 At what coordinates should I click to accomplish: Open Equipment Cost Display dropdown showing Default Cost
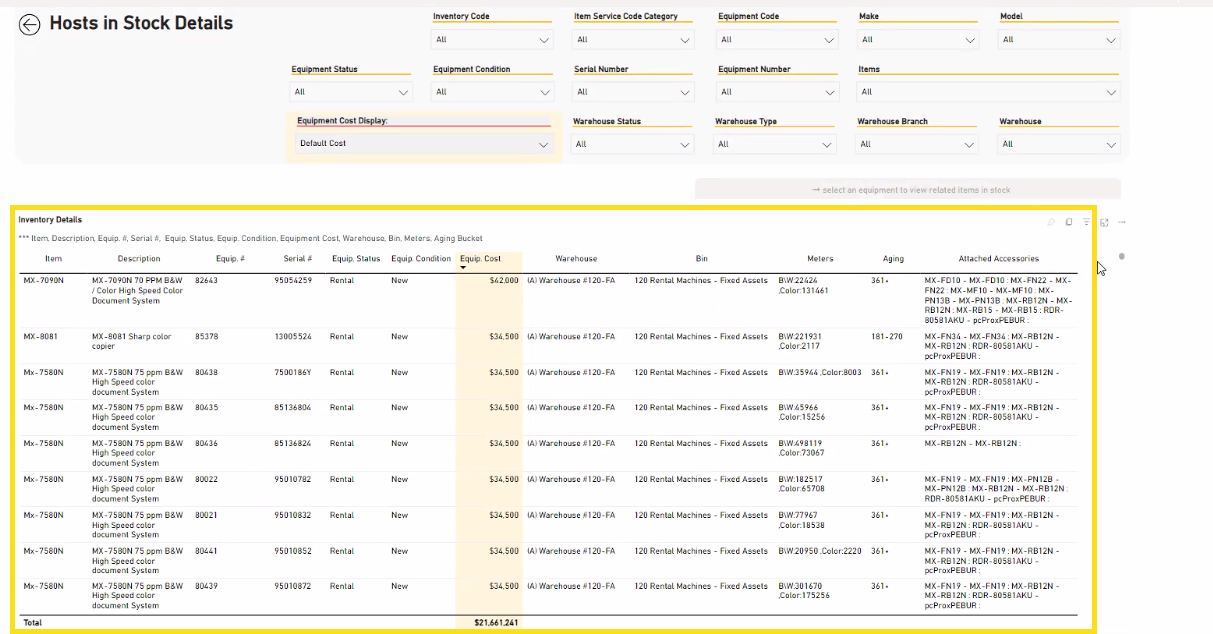click(x=424, y=144)
